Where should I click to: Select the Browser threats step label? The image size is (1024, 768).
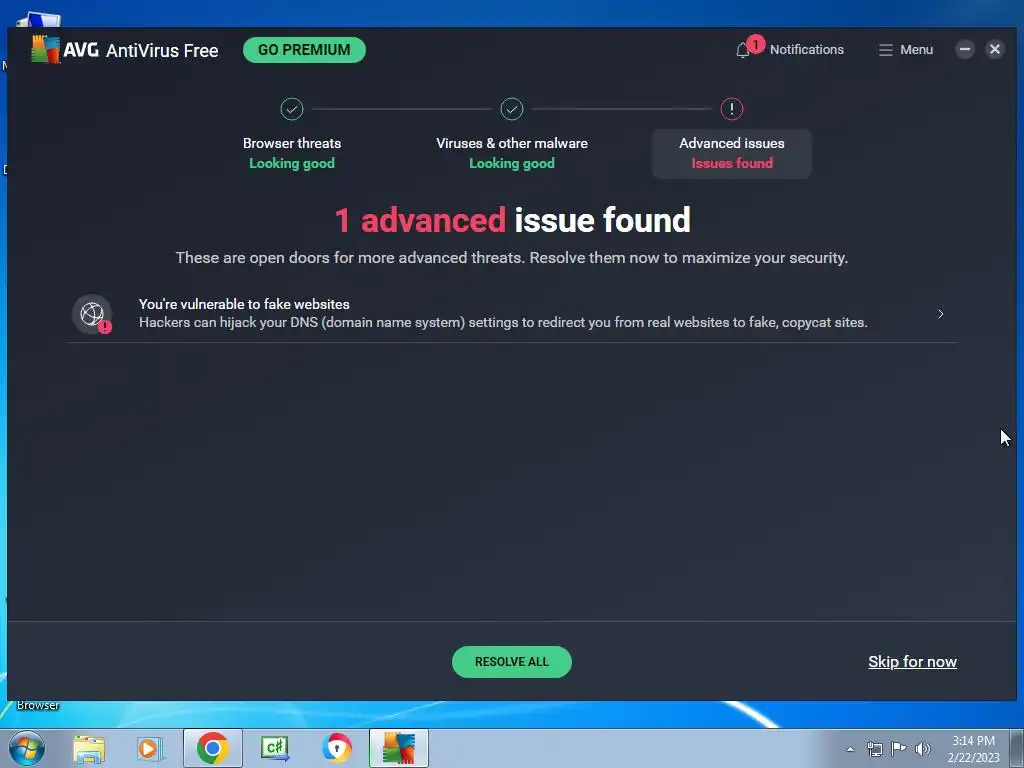pyautogui.click(x=292, y=143)
